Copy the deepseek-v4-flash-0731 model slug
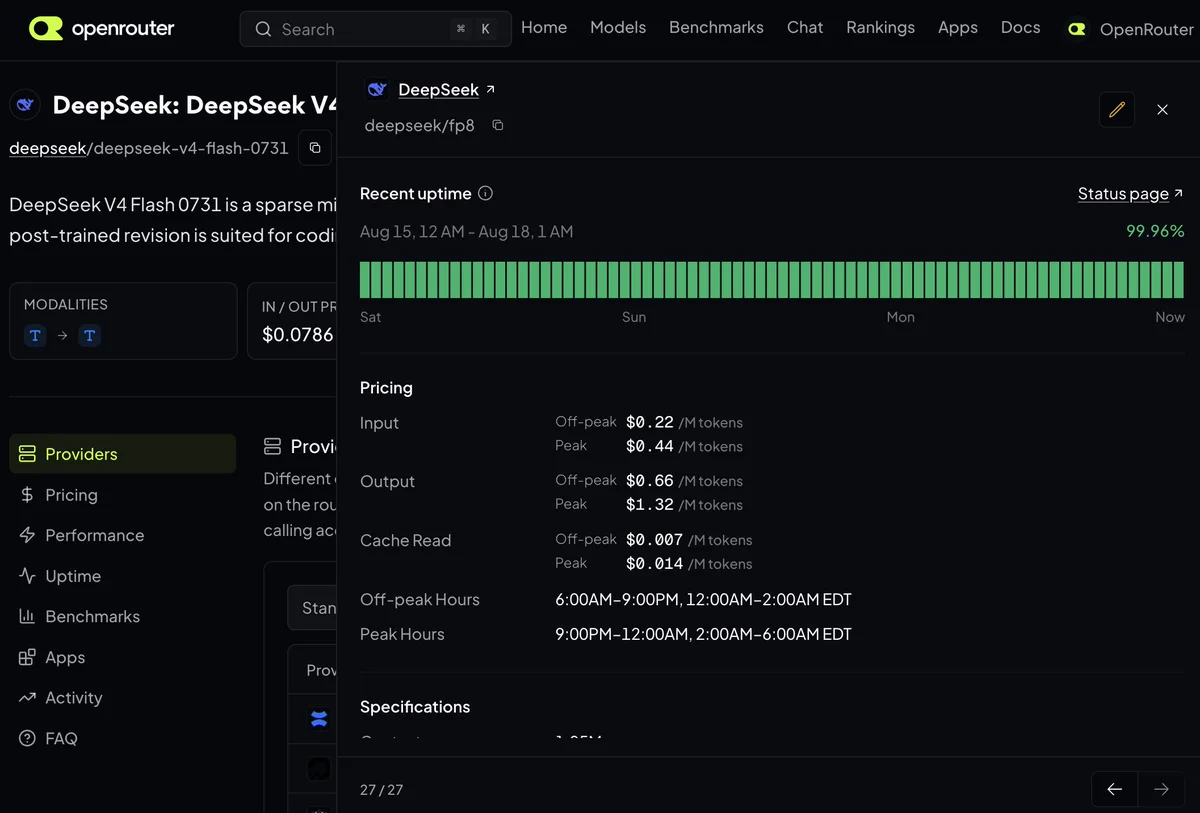This screenshot has width=1200, height=813. click(x=315, y=148)
